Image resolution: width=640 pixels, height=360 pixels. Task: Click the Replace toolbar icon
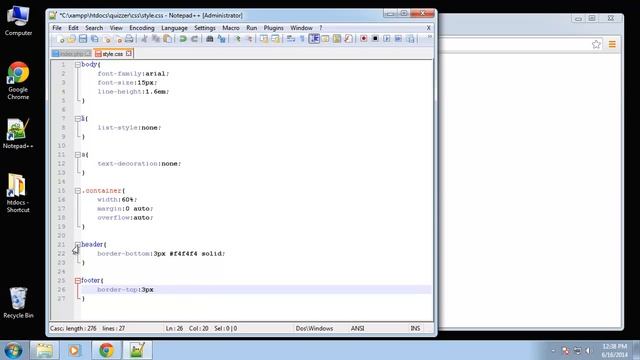[221, 39]
